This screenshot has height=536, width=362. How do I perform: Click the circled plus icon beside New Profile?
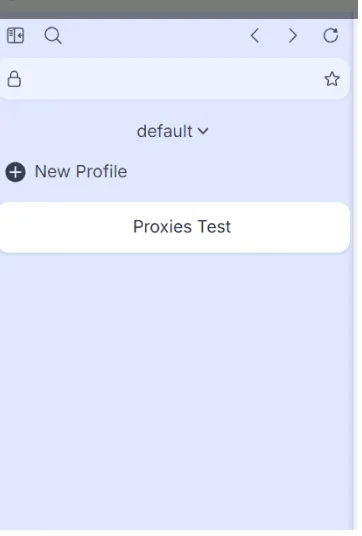[15, 172]
